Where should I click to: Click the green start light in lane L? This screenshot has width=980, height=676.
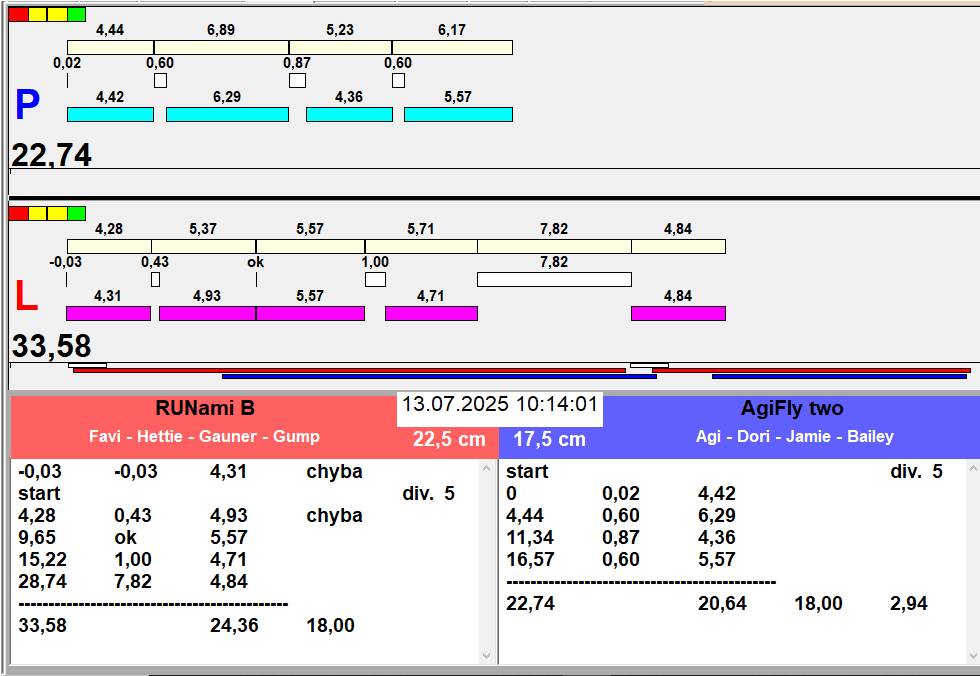click(76, 213)
